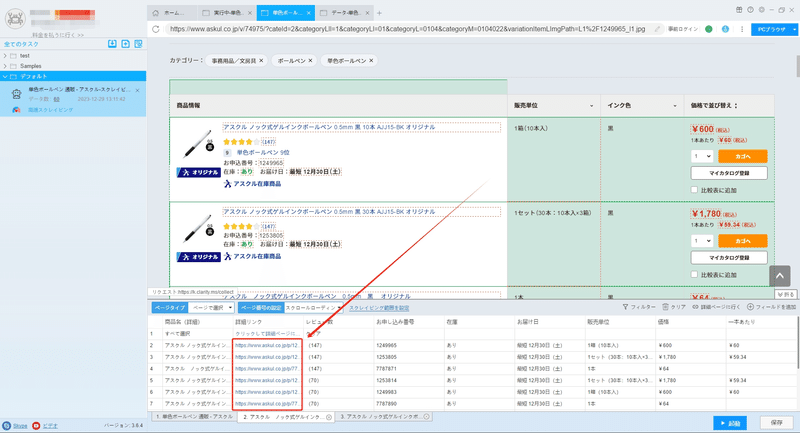Switch to the ホーム tab

click(172, 13)
